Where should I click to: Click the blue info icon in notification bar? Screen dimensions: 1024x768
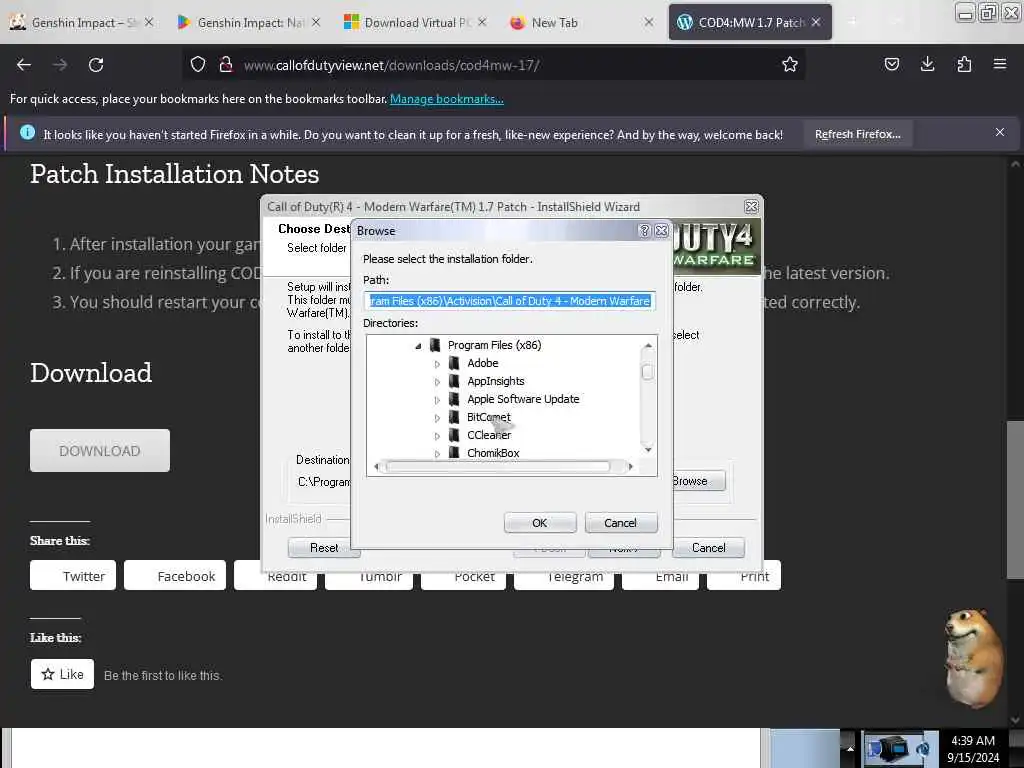coord(27,133)
